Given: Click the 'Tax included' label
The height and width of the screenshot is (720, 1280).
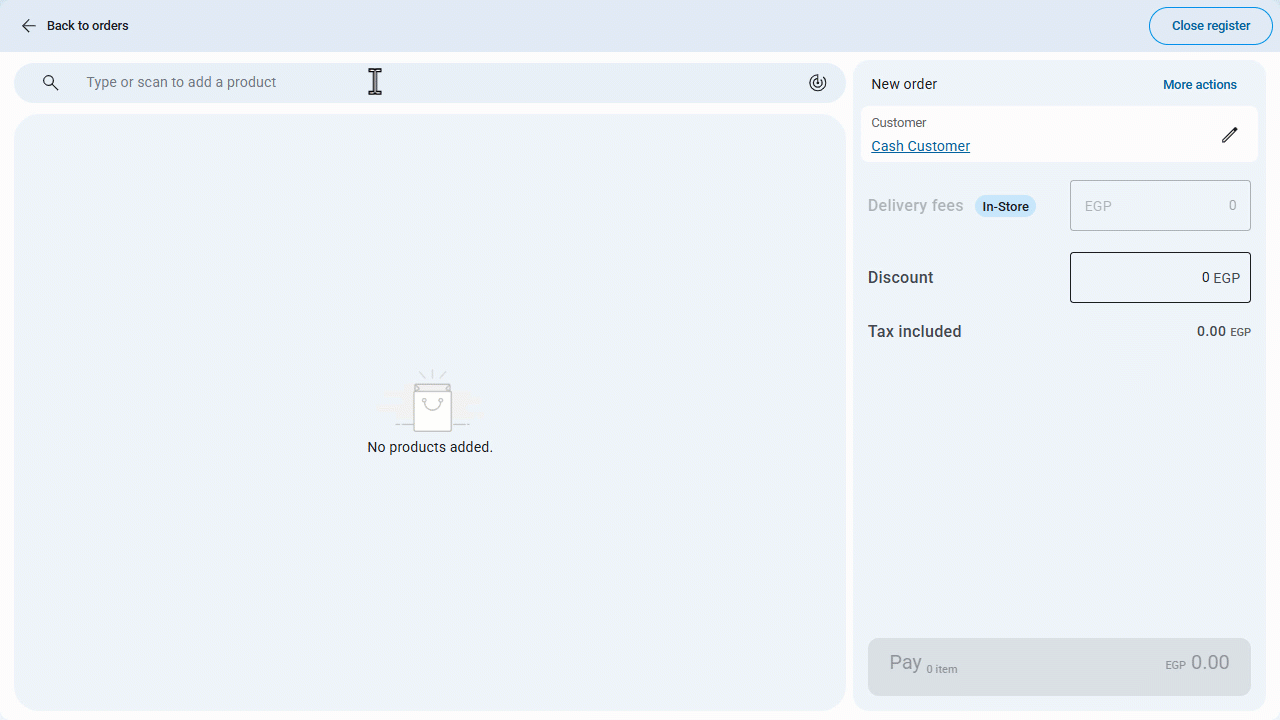Looking at the screenshot, I should tap(915, 332).
